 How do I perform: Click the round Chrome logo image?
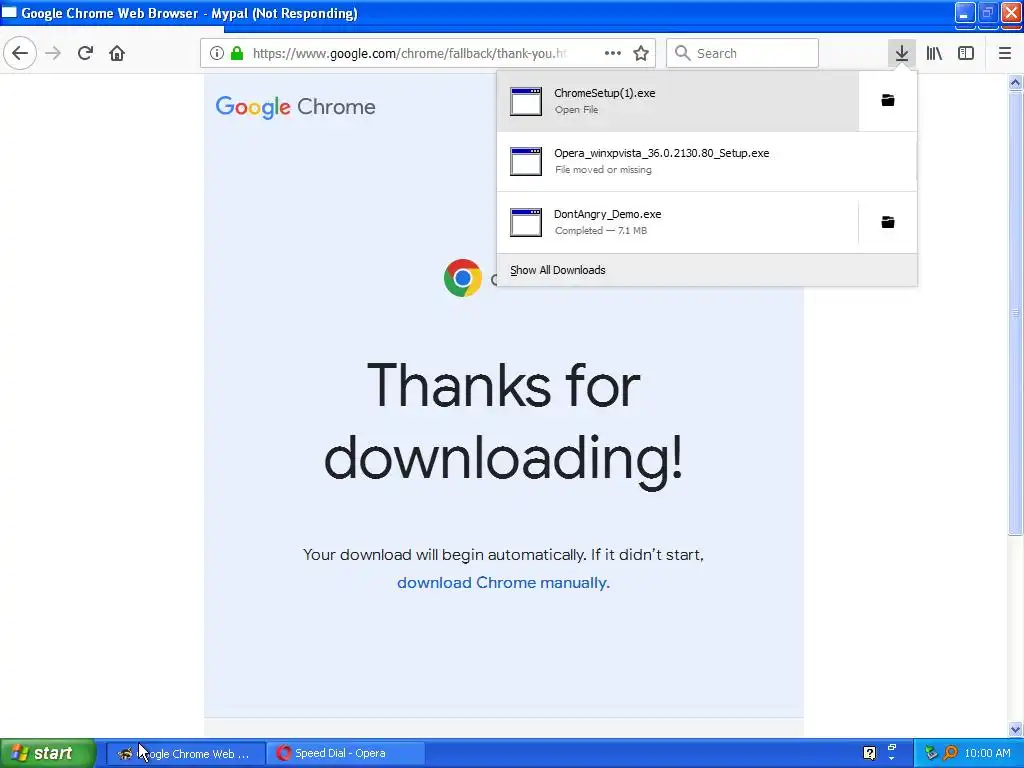[x=463, y=278]
